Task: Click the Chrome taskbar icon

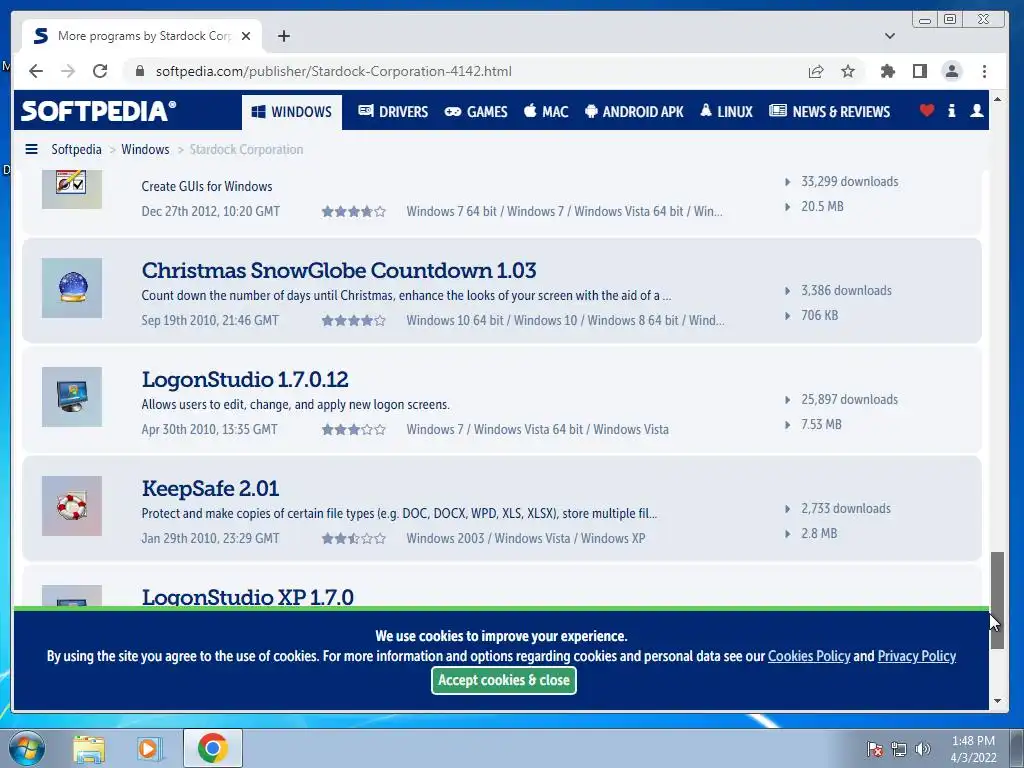Action: pos(213,748)
